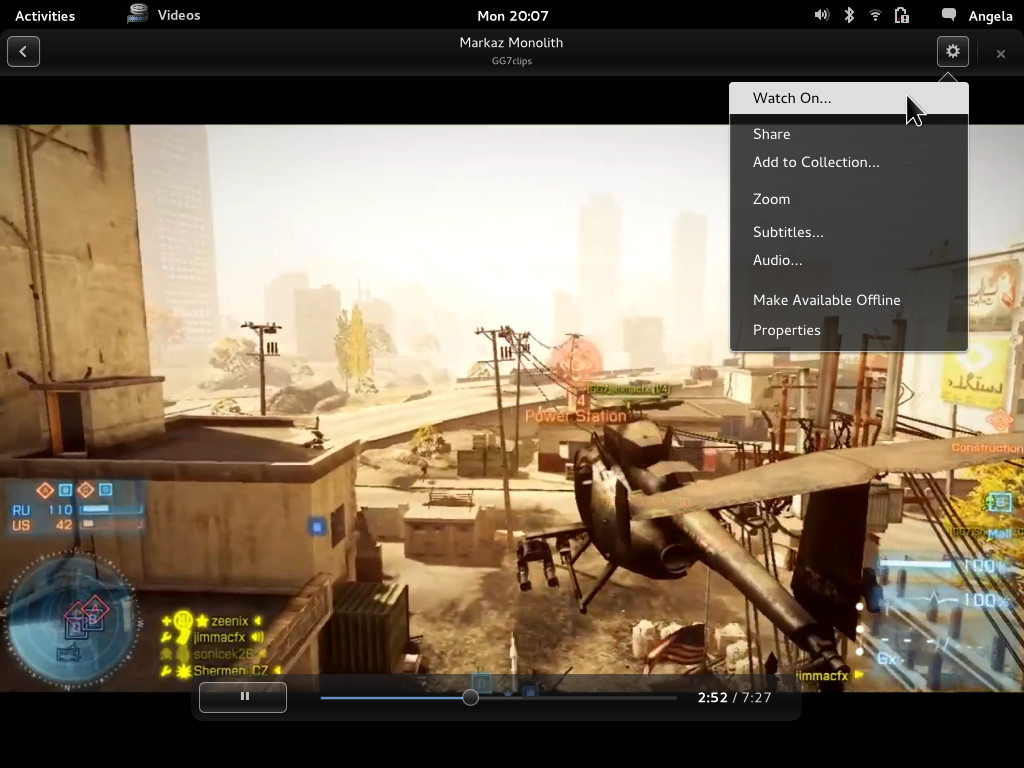Click the Videos app icon in top bar
Viewport: 1024px width, 768px height.
137,14
